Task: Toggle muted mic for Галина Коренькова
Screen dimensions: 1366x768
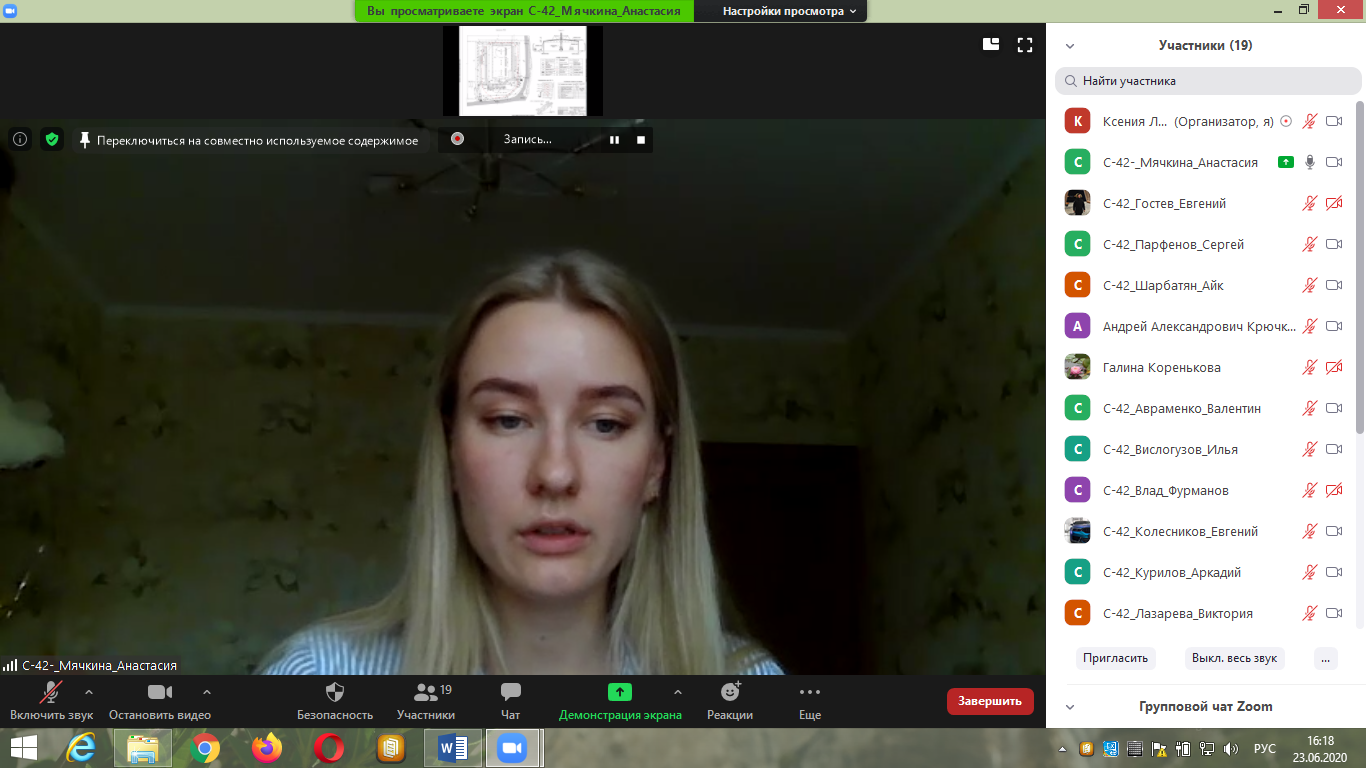Action: pyautogui.click(x=1310, y=367)
